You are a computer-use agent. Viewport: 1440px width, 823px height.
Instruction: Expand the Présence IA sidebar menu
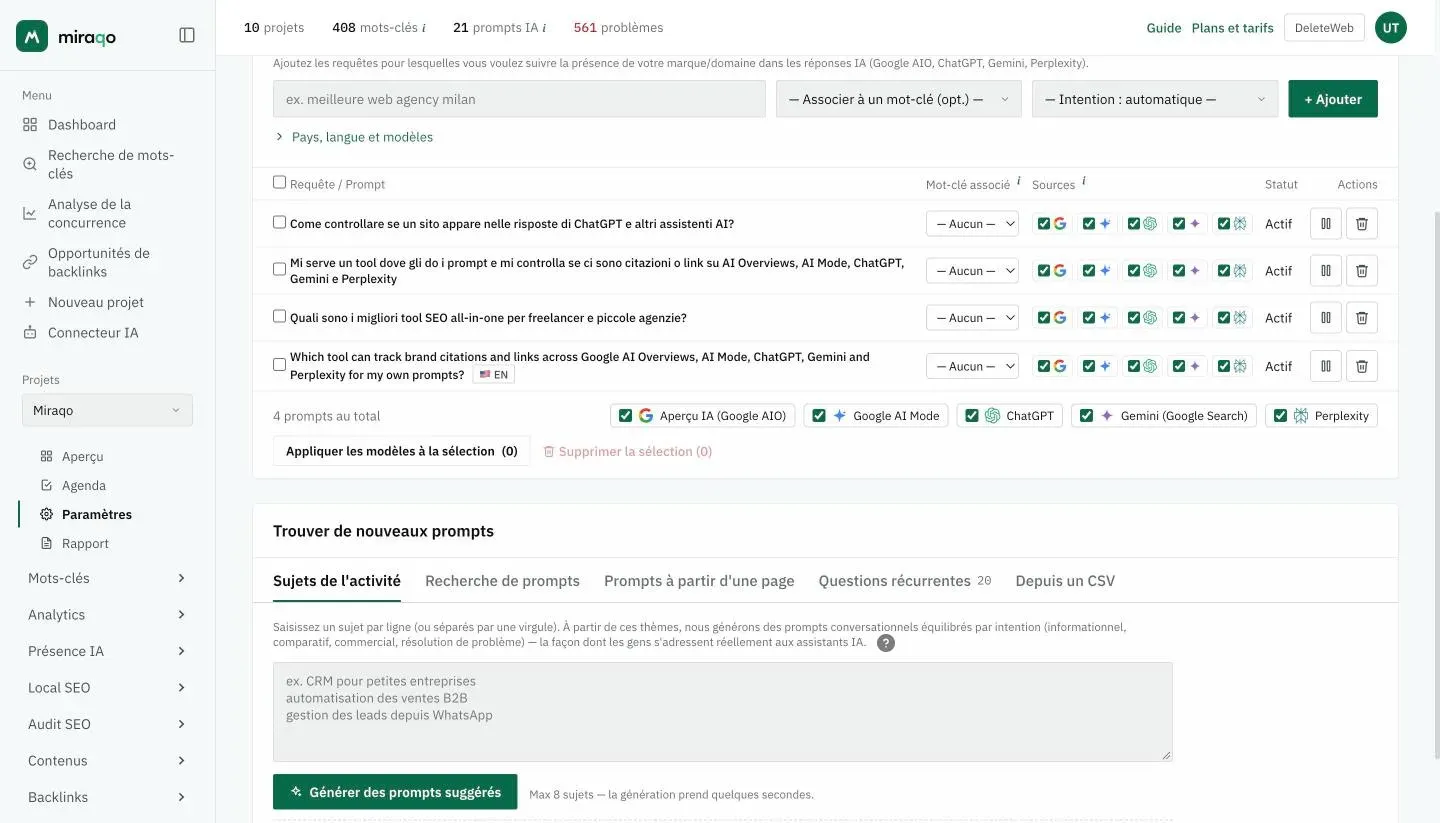[x=107, y=651]
